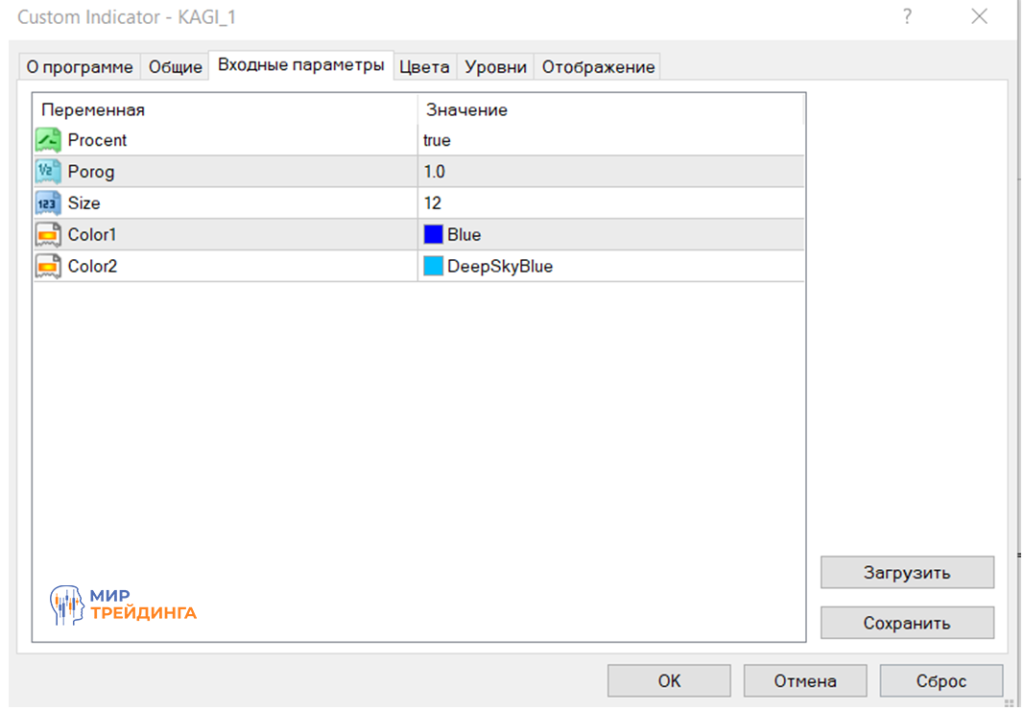Viewport: 1024px width, 711px height.
Task: Click the integer type icon beside Size
Action: click(49, 203)
